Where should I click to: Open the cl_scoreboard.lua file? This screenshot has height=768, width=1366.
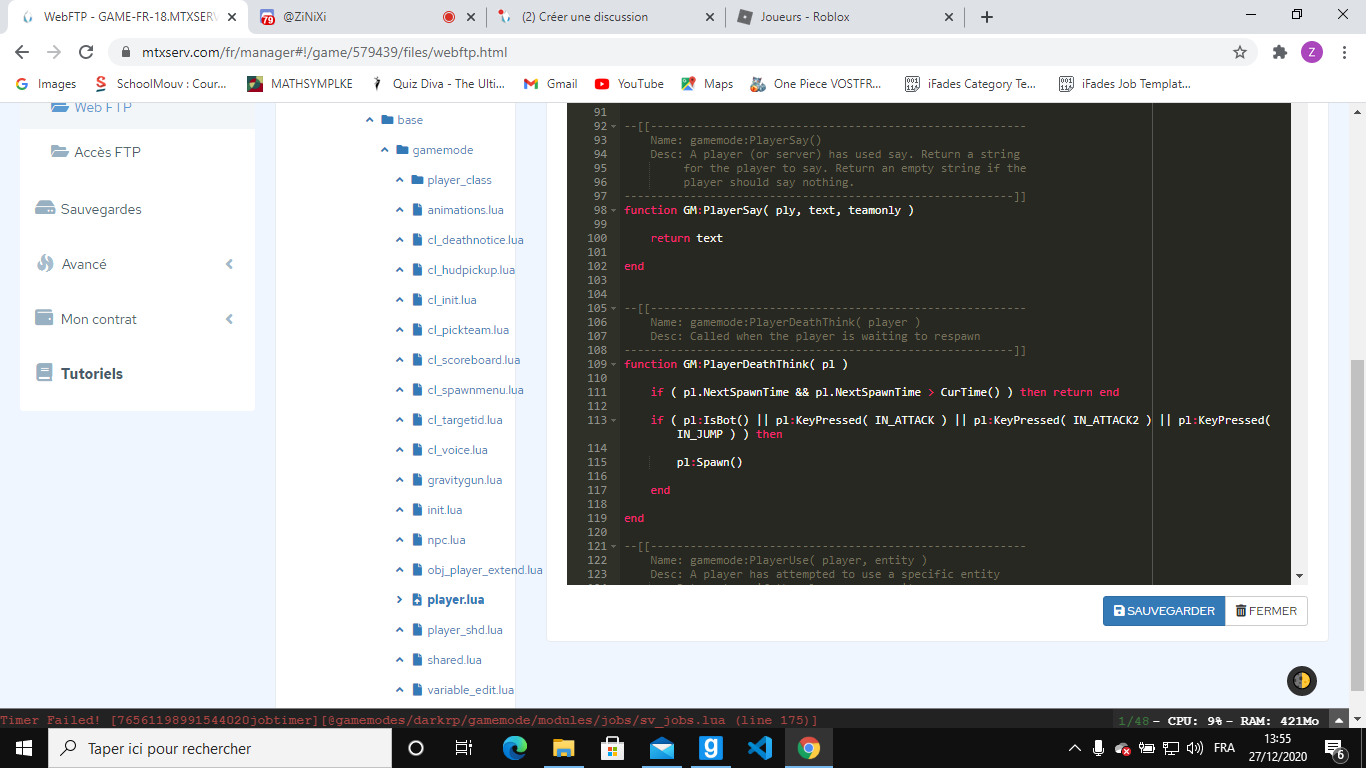[473, 360]
